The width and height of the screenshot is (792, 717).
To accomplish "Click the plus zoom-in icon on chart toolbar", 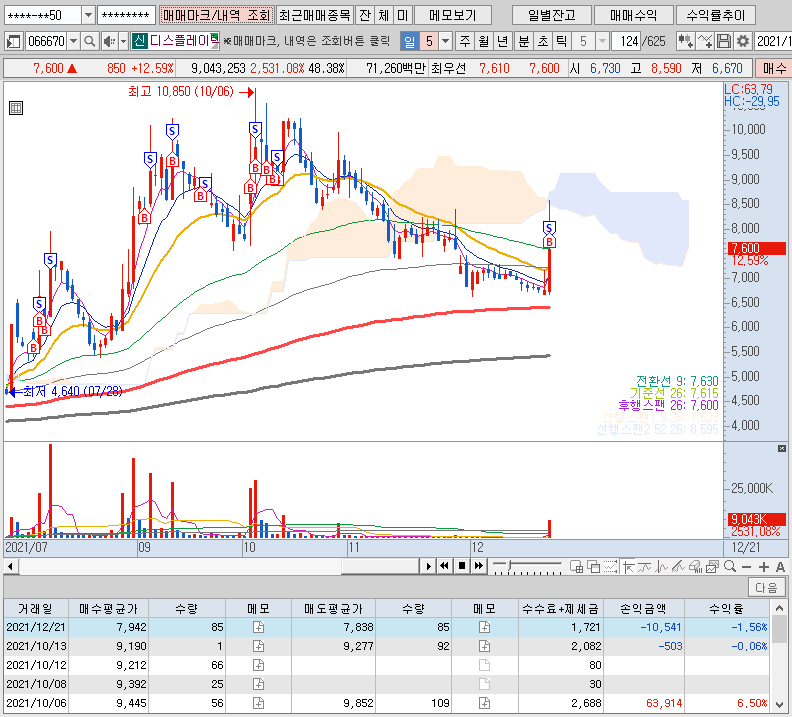I will 764,567.
